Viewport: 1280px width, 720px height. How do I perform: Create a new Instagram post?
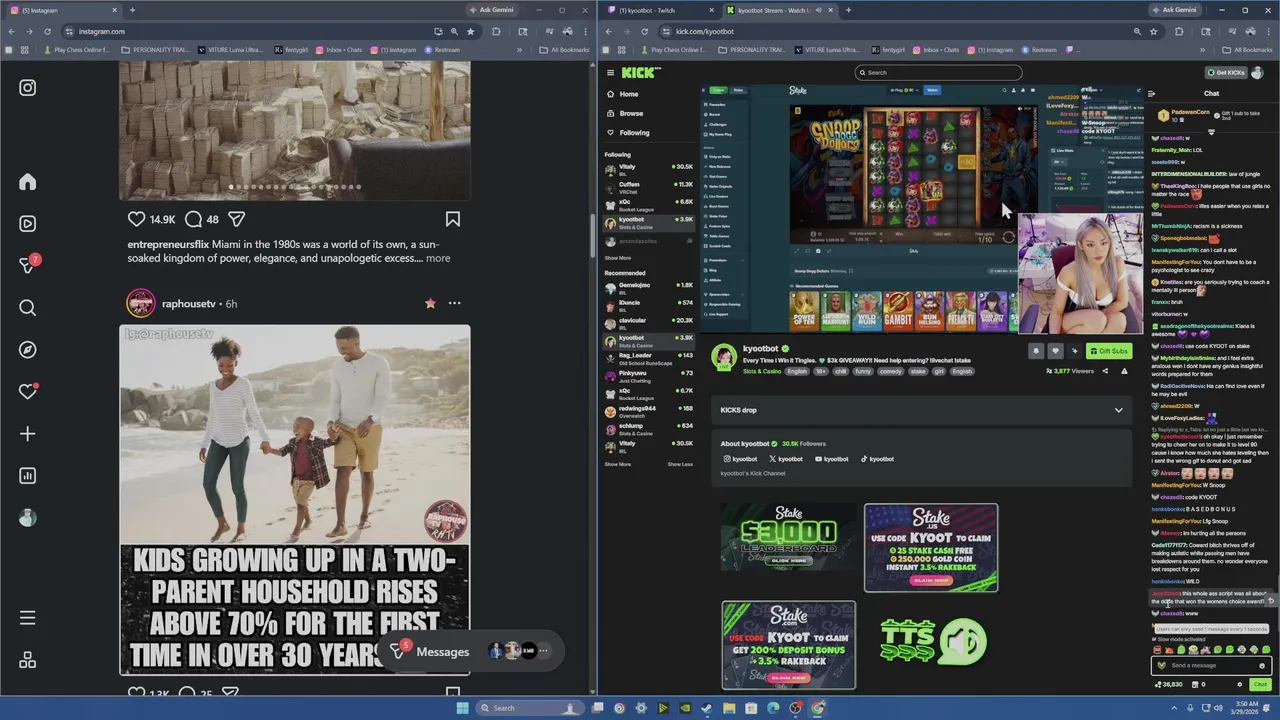[28, 434]
